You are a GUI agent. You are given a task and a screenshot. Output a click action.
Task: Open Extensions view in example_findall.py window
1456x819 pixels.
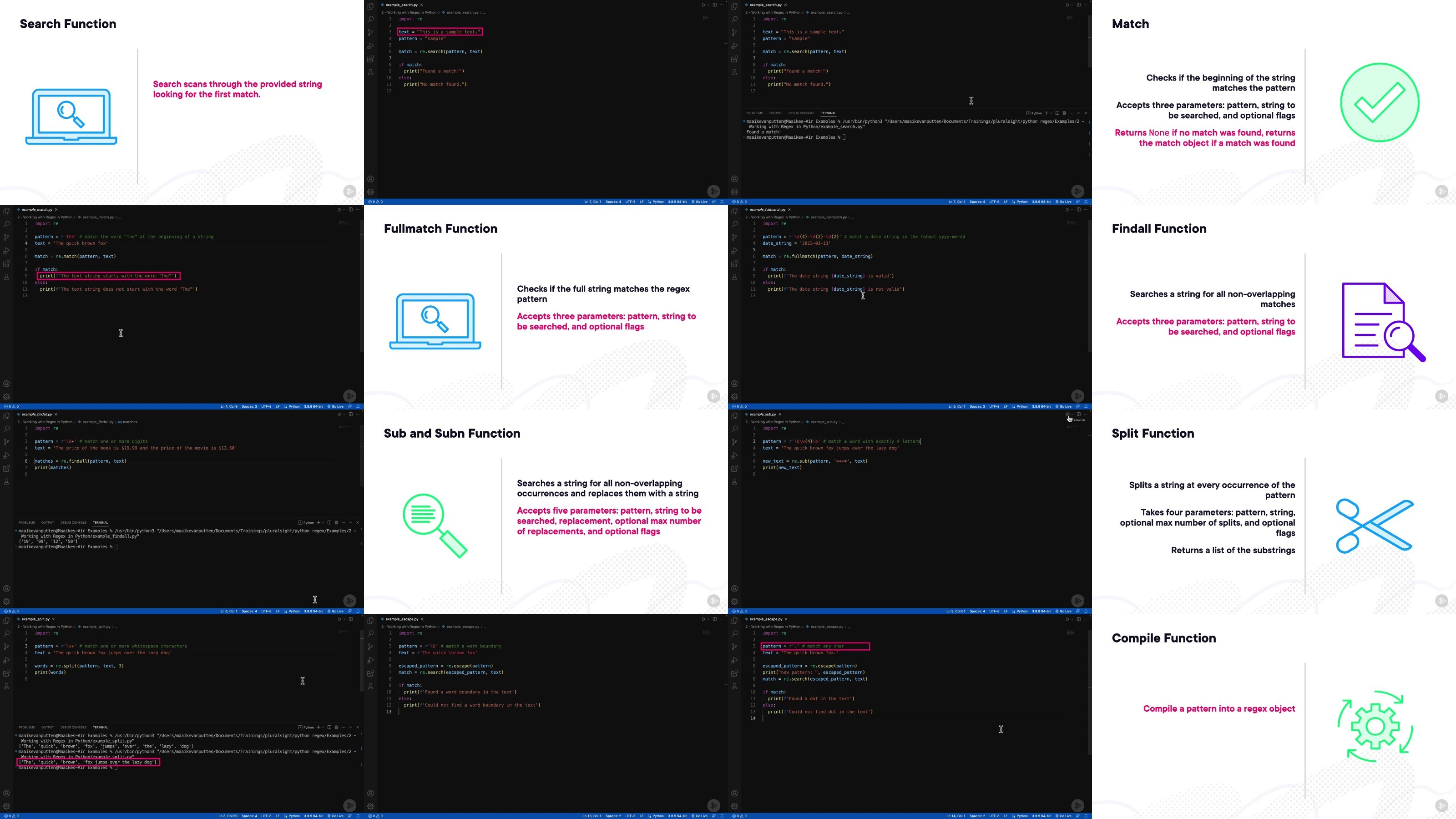coord(6,469)
